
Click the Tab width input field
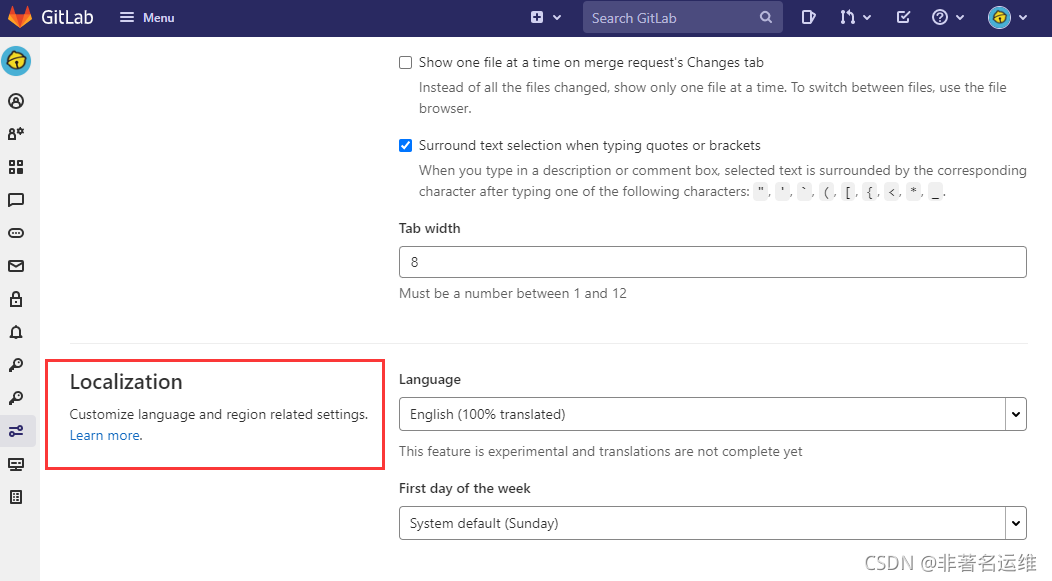click(713, 262)
